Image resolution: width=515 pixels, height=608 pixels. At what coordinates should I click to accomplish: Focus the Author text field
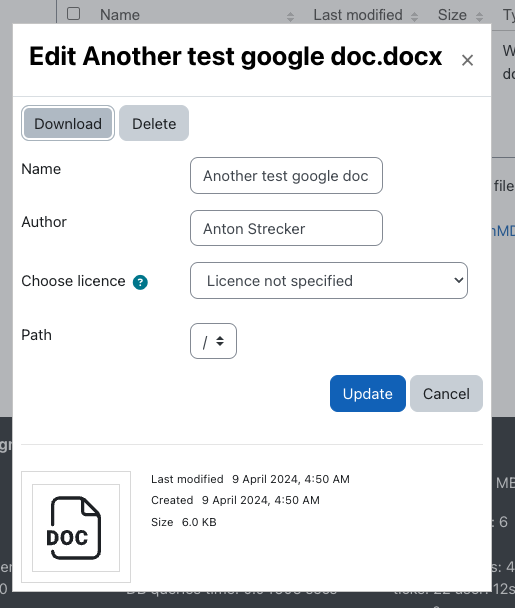[286, 228]
